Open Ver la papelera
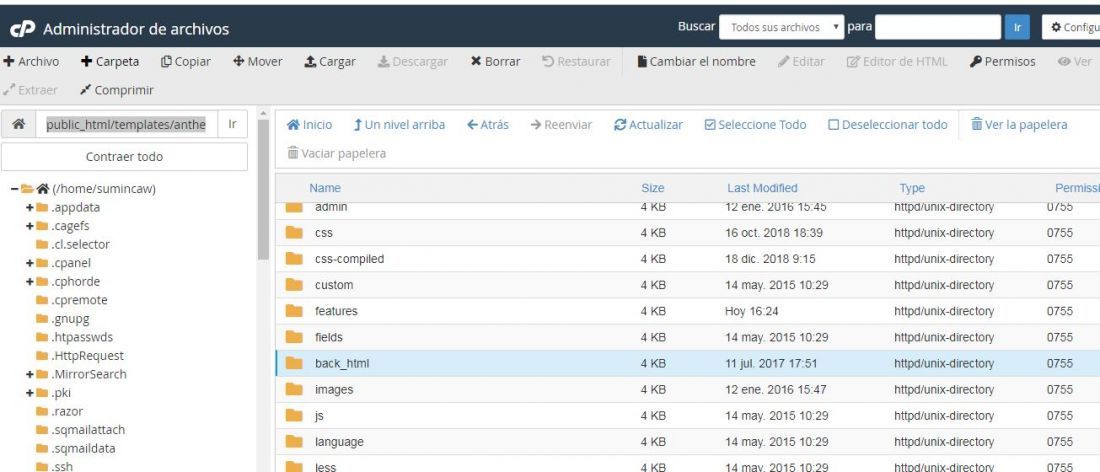1100x472 pixels. (x=1019, y=125)
